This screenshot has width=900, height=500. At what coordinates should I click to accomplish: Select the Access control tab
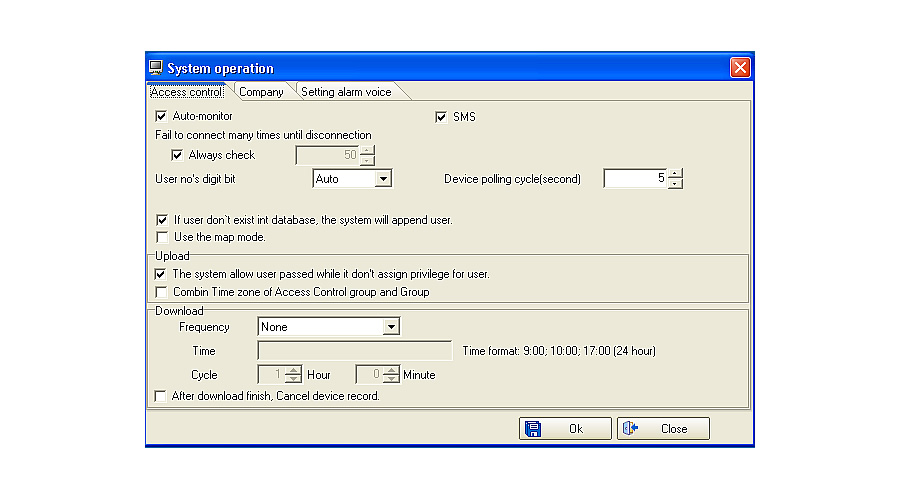click(187, 92)
